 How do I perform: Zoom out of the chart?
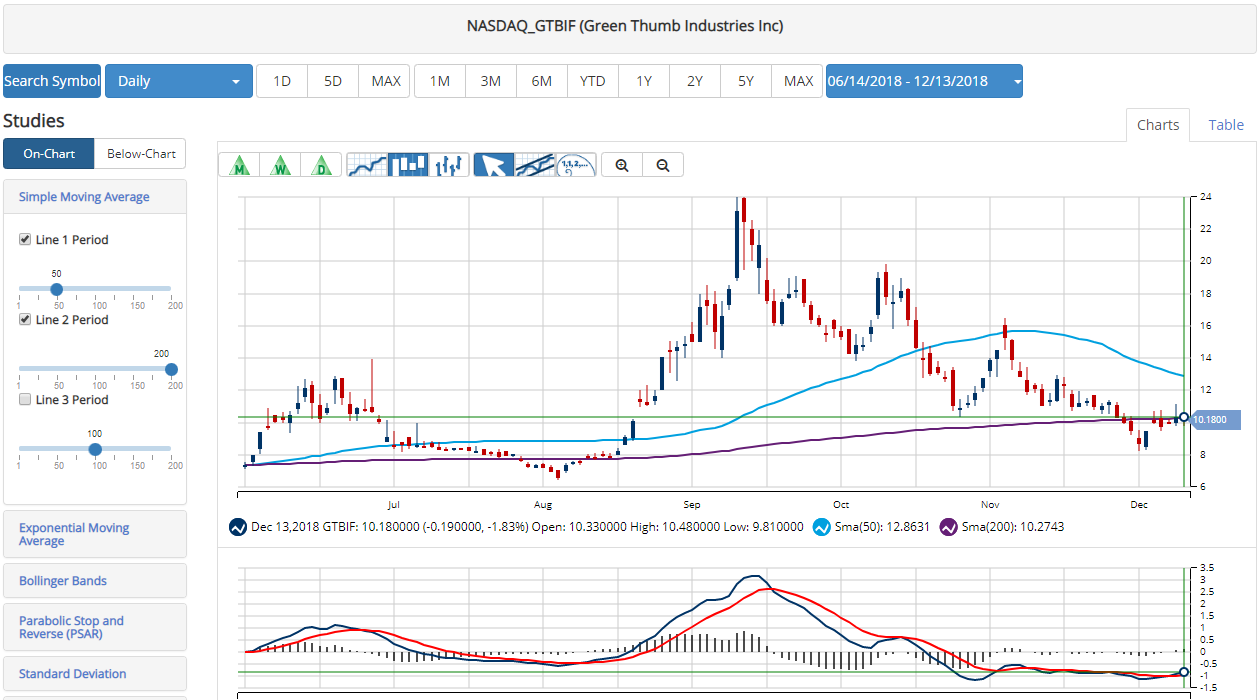click(x=663, y=165)
